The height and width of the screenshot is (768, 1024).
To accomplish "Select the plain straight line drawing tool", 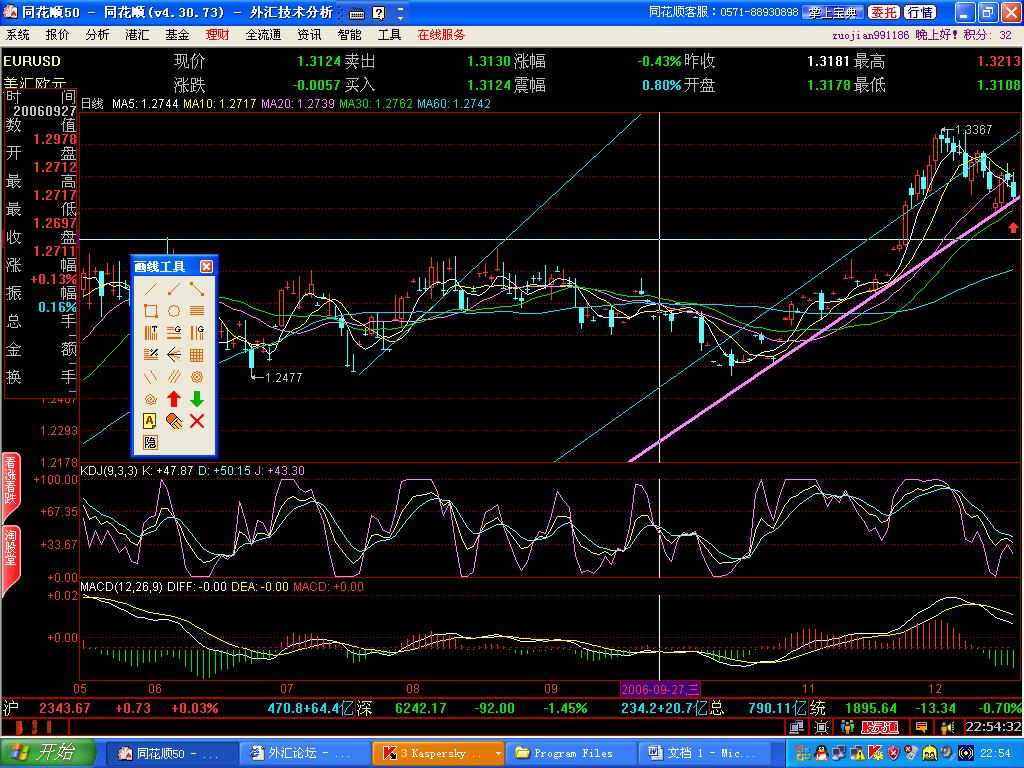I will pyautogui.click(x=151, y=289).
